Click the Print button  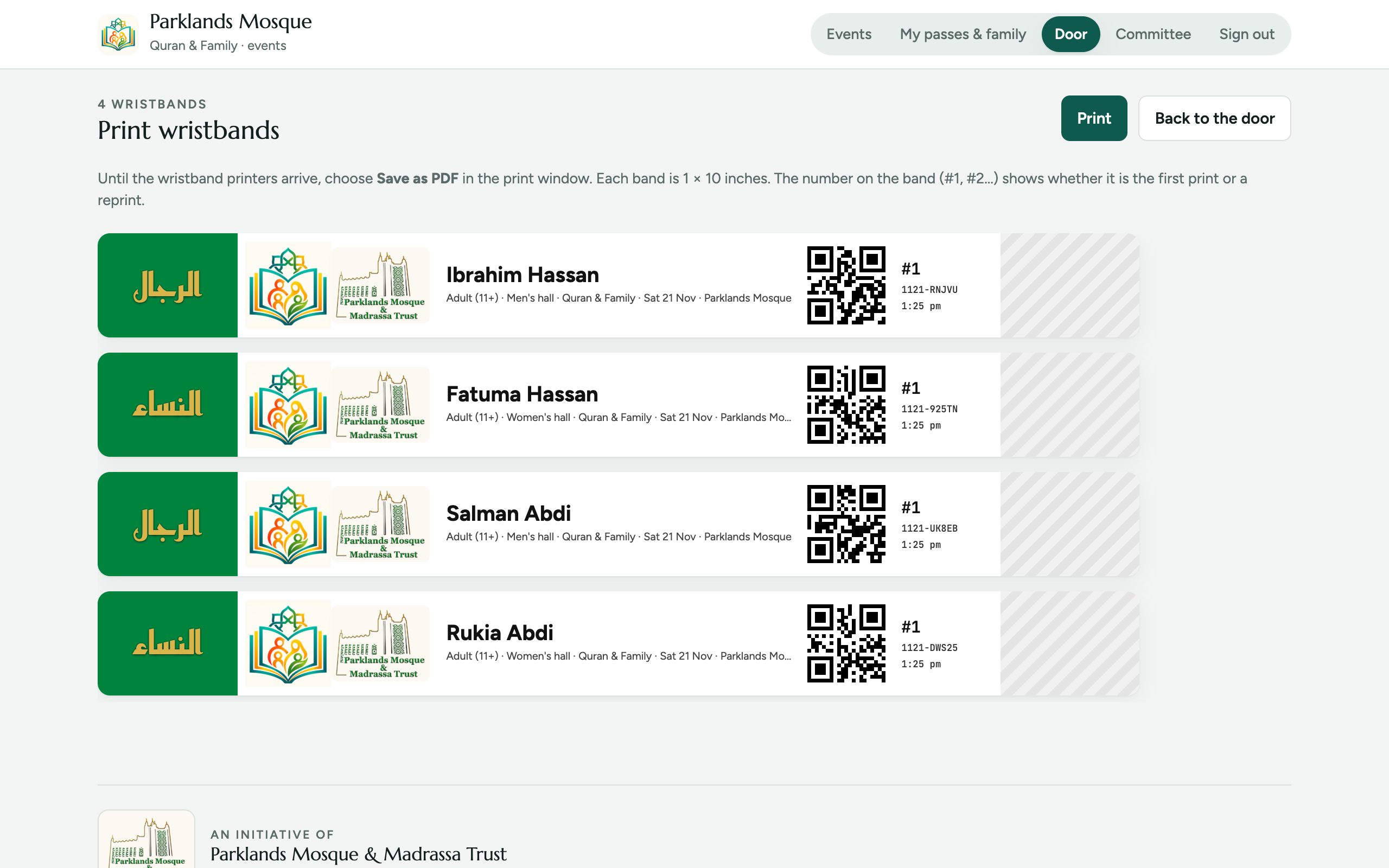point(1094,118)
